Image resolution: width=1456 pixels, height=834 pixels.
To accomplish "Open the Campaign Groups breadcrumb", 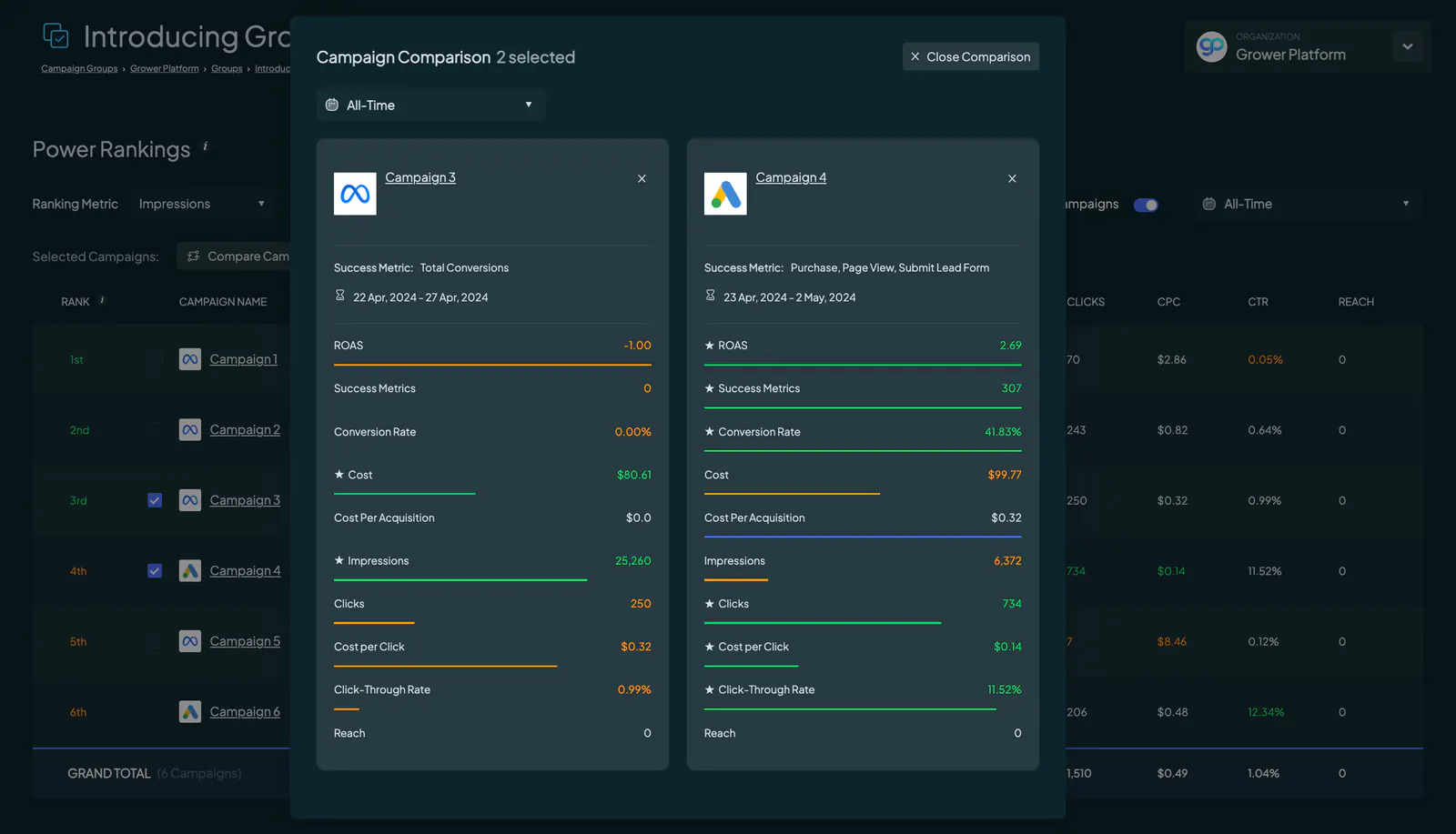I will pyautogui.click(x=79, y=68).
